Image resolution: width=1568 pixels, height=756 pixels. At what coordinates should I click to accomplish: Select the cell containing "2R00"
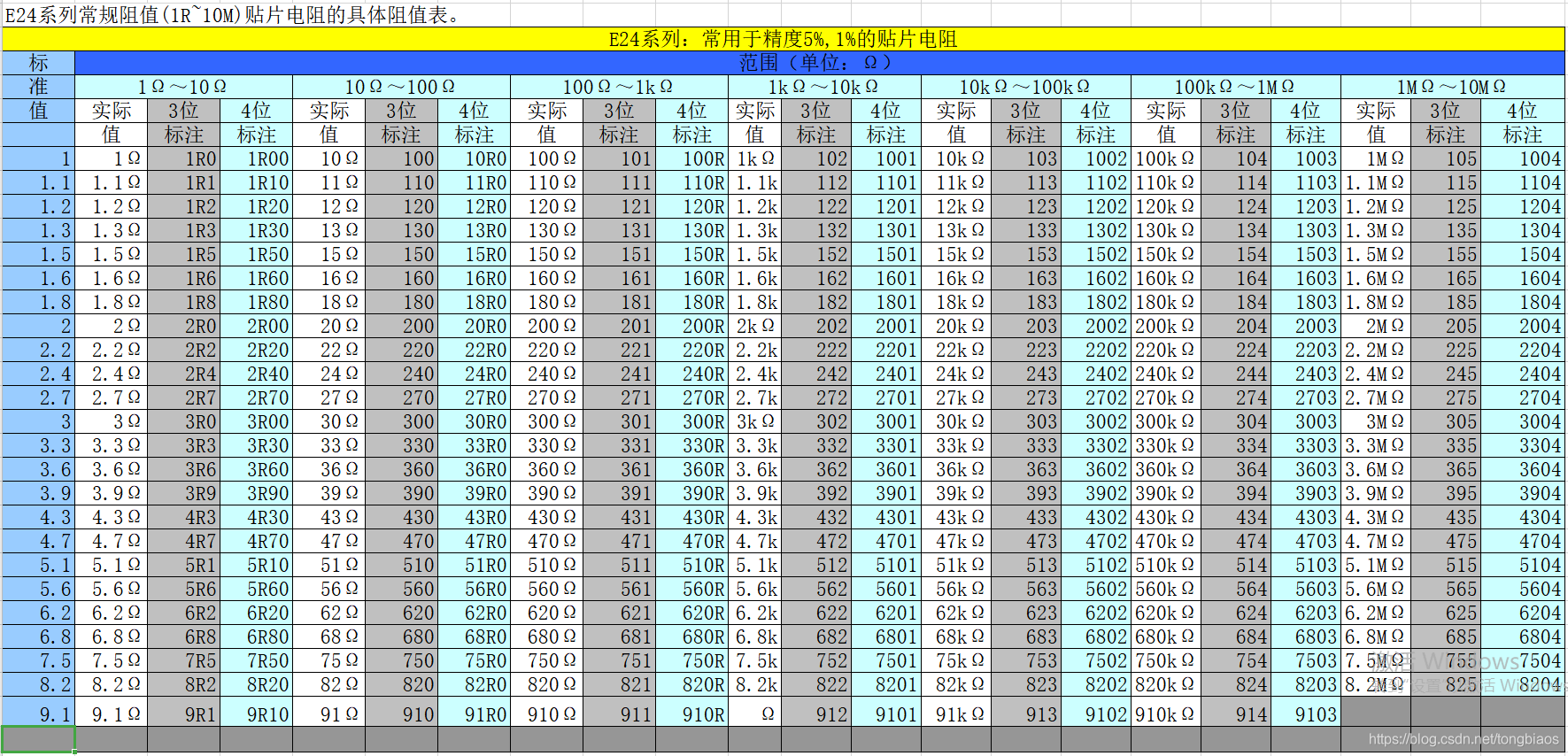[256, 326]
